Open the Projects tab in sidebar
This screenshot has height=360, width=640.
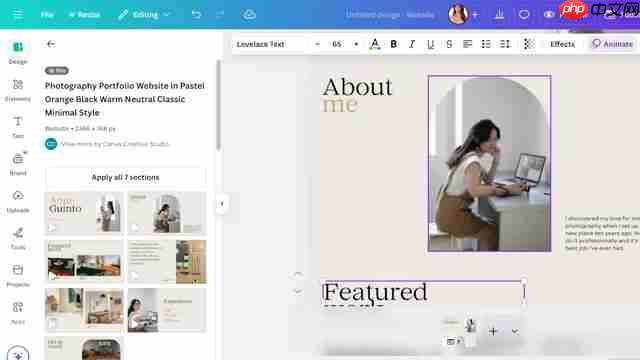[x=18, y=276]
